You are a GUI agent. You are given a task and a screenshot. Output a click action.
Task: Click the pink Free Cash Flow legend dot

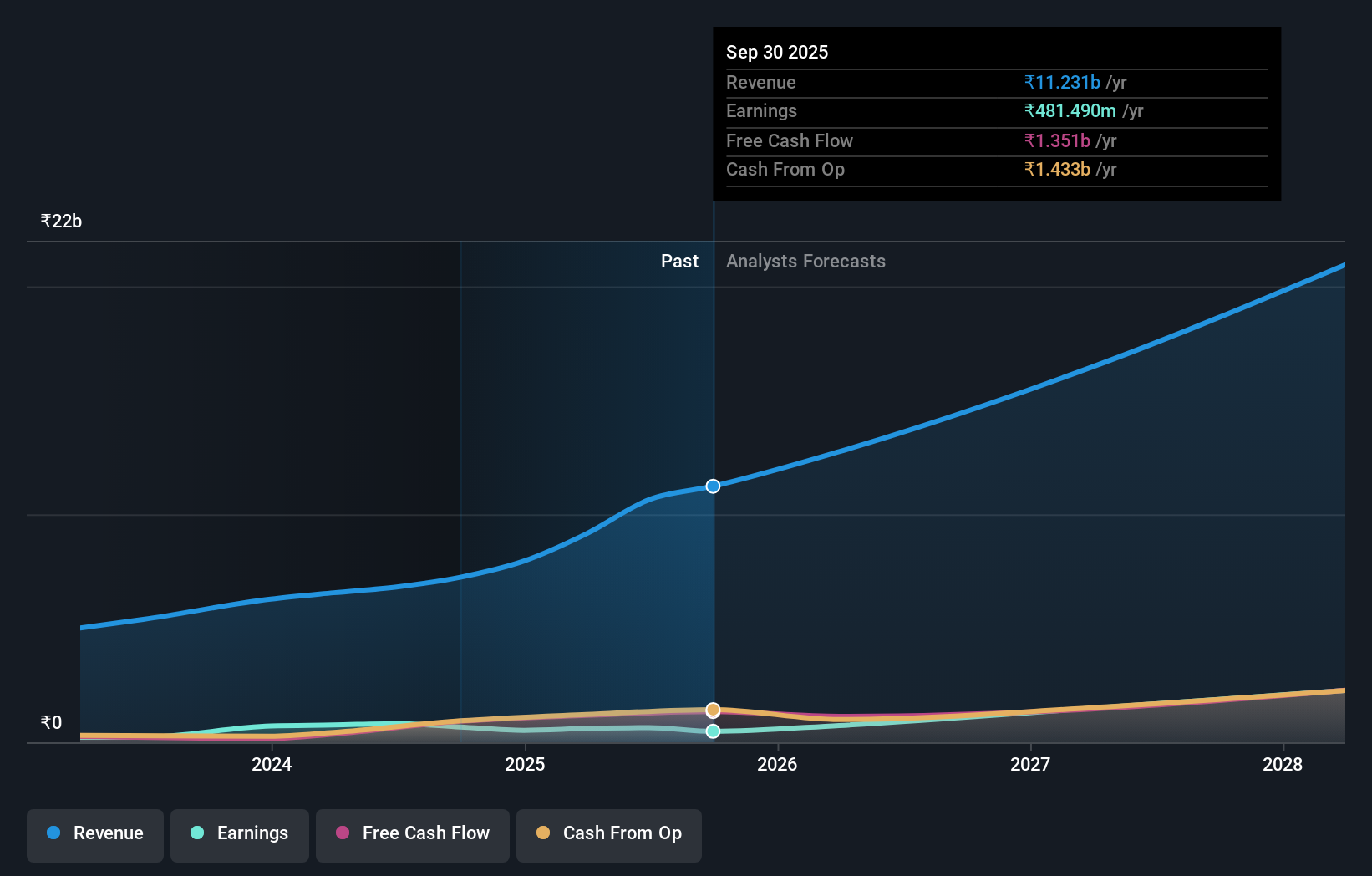341,833
